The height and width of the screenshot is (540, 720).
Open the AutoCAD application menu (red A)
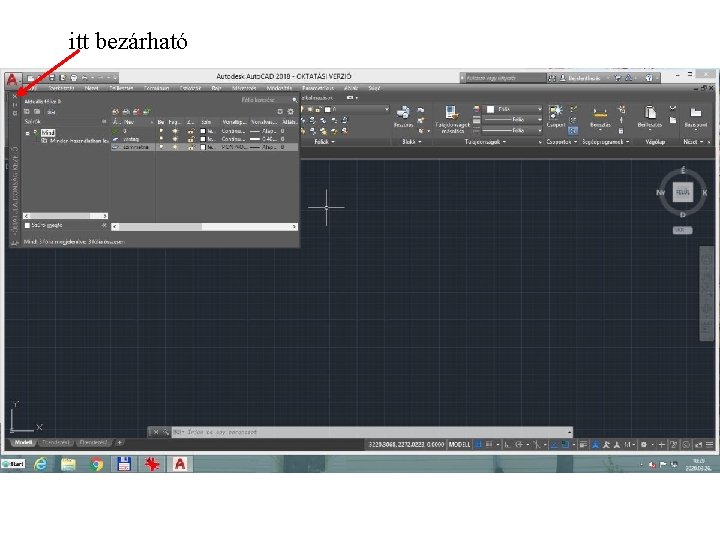pyautogui.click(x=12, y=79)
